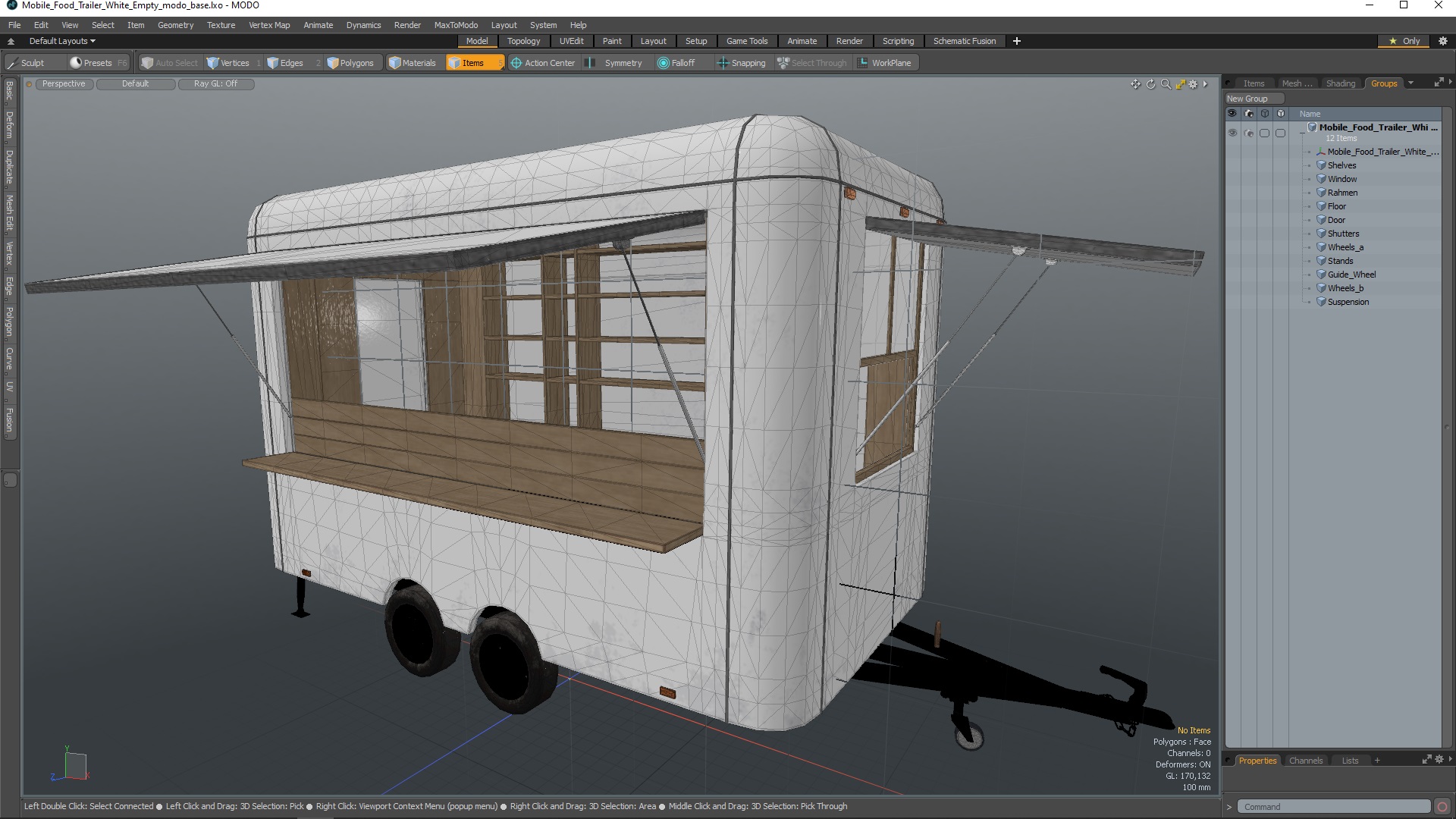Screen dimensions: 1456x819
Task: Click the New Group button
Action: click(x=1254, y=99)
